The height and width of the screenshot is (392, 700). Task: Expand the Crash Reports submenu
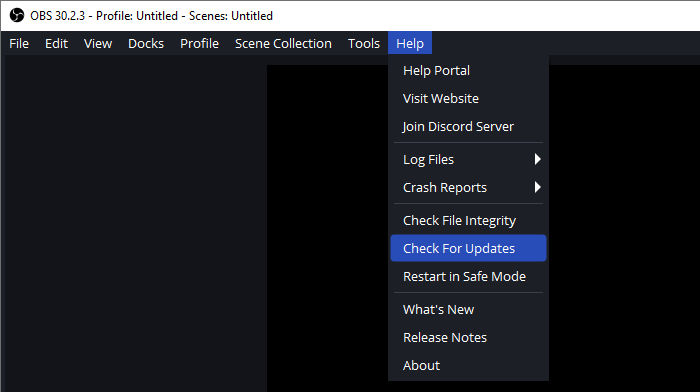(x=468, y=187)
